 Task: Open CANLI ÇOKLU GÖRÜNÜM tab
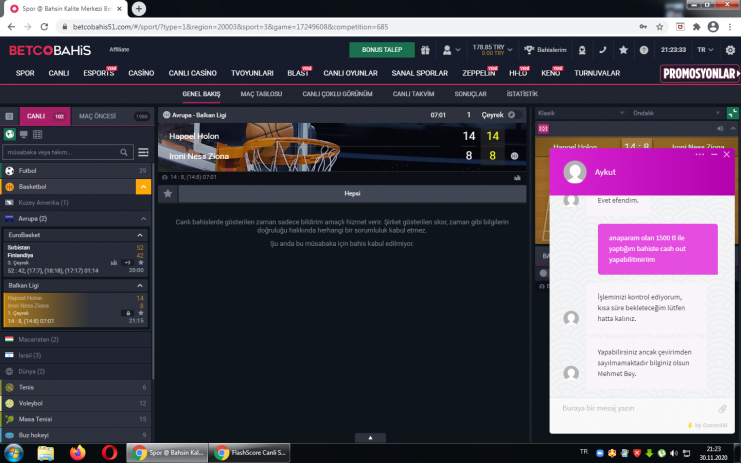coord(337,94)
